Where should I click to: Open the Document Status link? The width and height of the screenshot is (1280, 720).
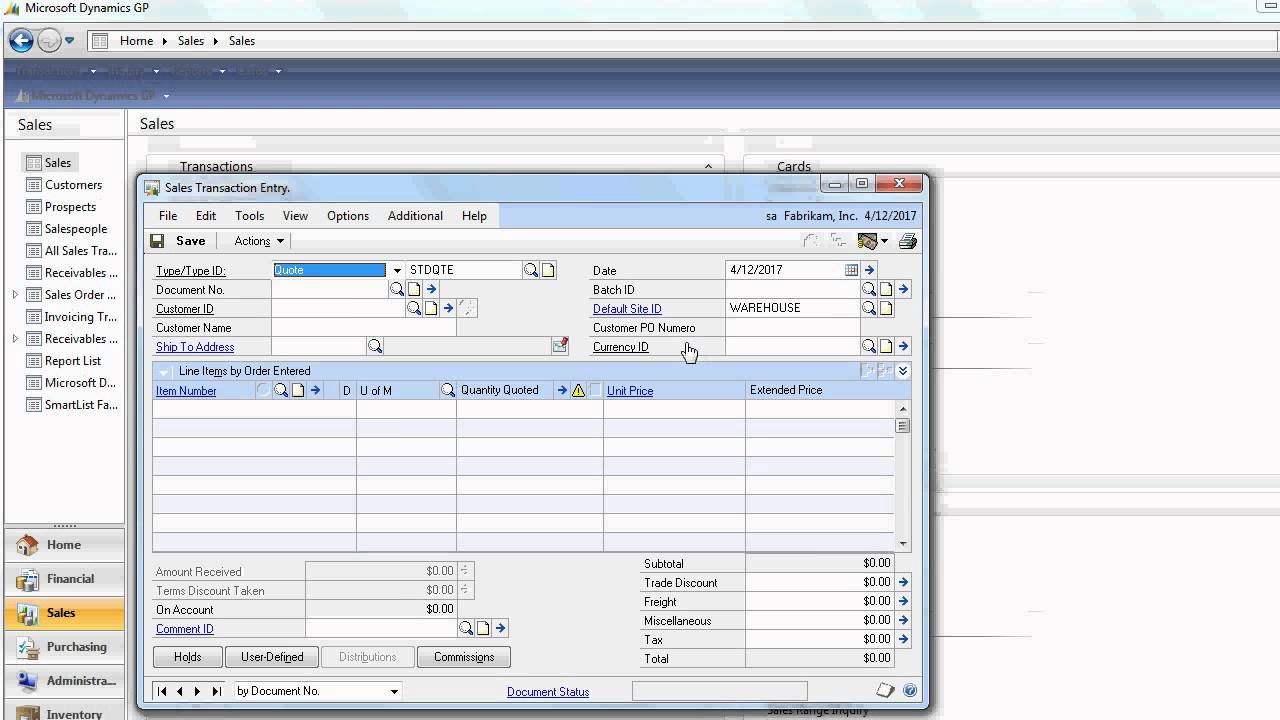coord(548,692)
